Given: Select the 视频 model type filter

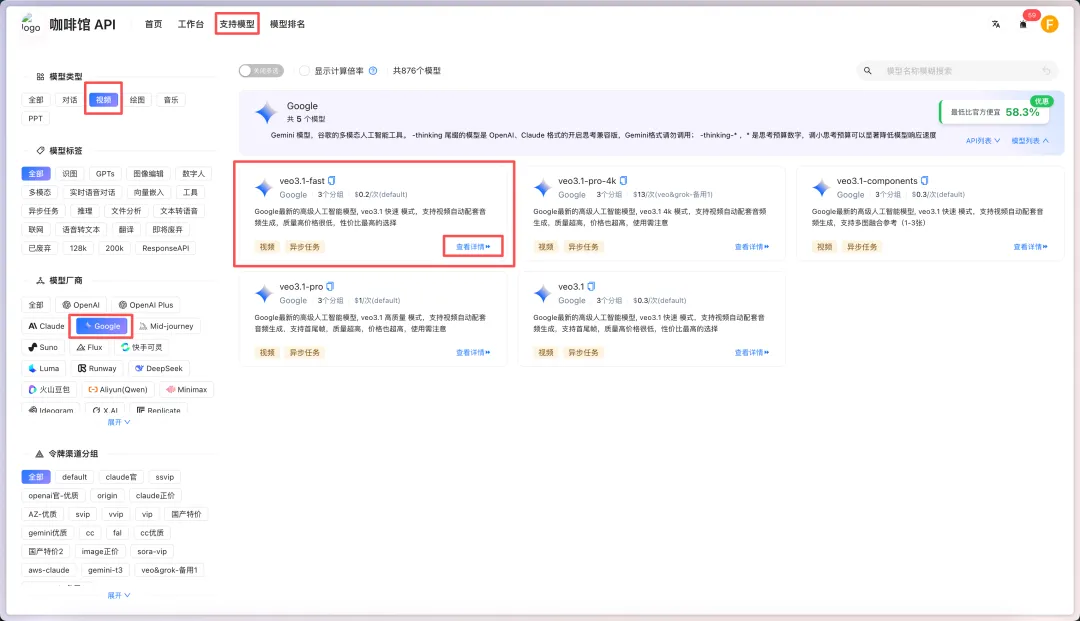Looking at the screenshot, I should pos(103,100).
